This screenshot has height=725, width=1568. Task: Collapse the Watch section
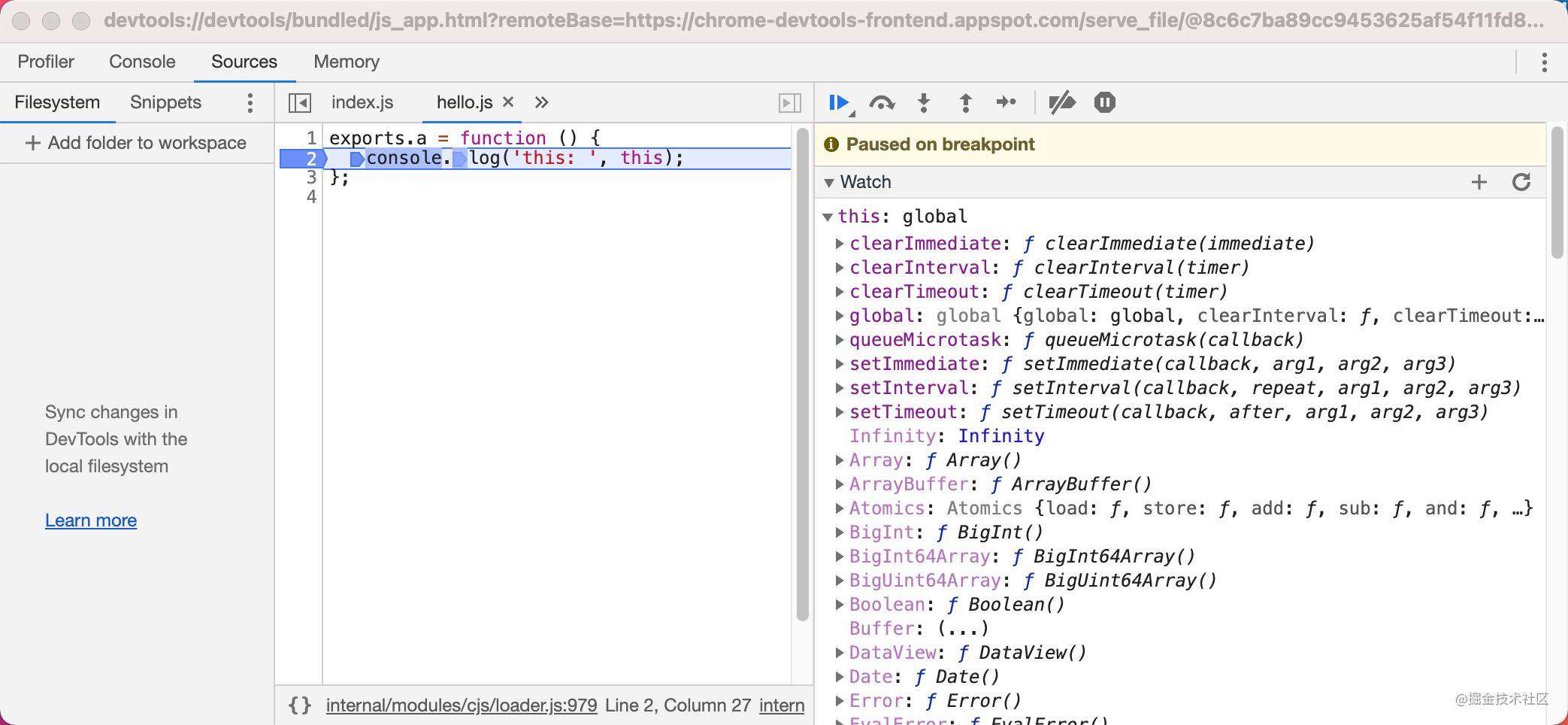(x=829, y=182)
